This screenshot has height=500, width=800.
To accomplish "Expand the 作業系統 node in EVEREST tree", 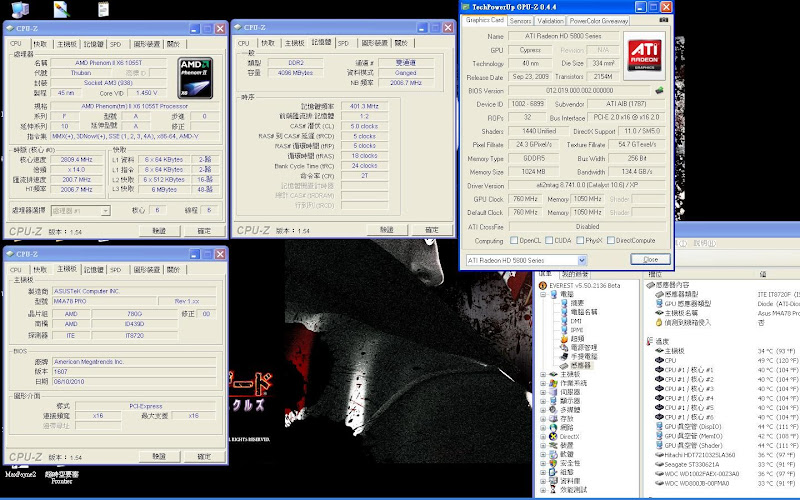I will [543, 383].
